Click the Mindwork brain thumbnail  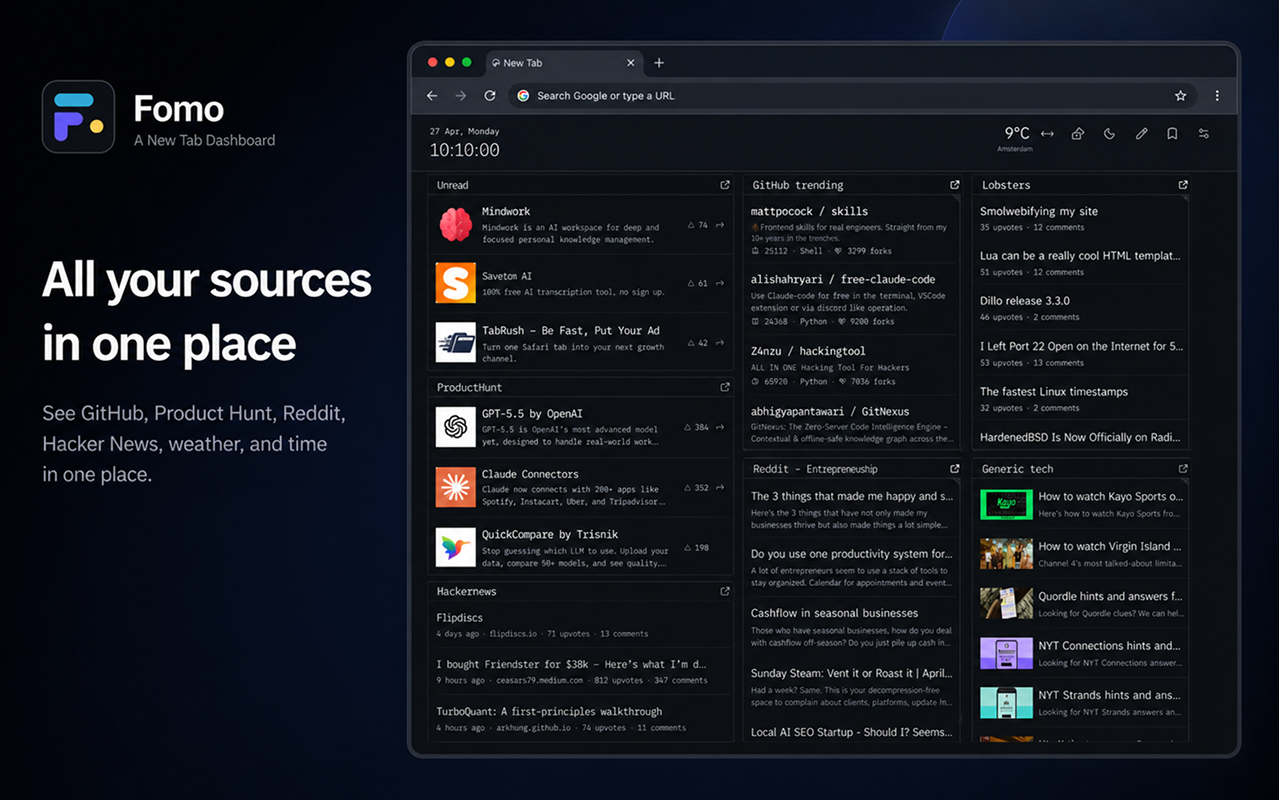pos(456,225)
